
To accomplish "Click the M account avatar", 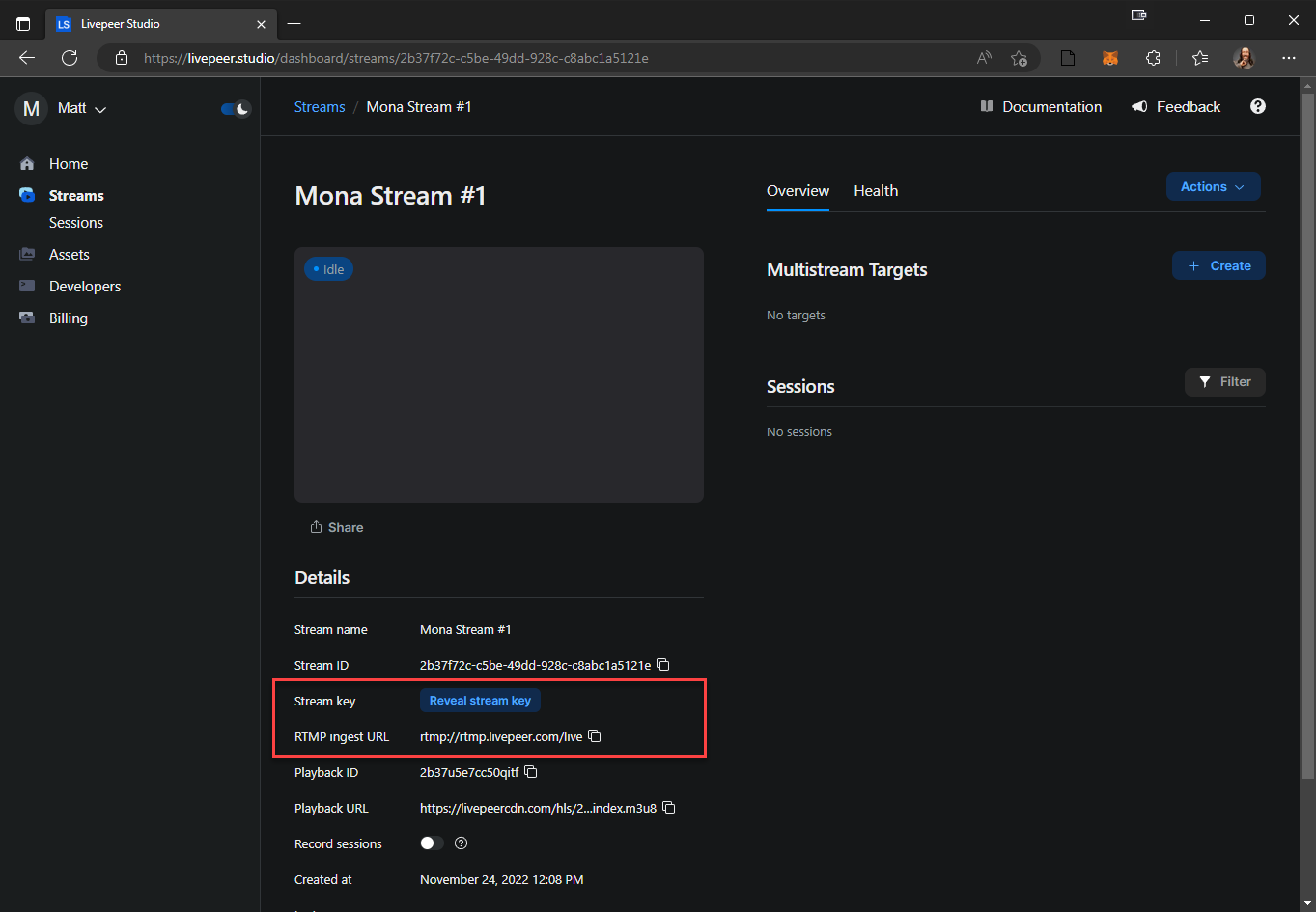I will pyautogui.click(x=31, y=108).
